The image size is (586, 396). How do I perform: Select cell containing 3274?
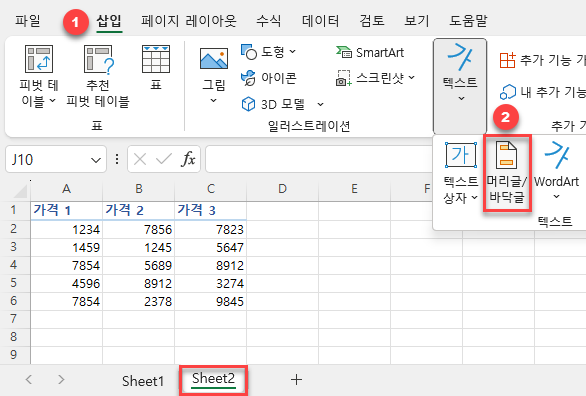point(211,283)
